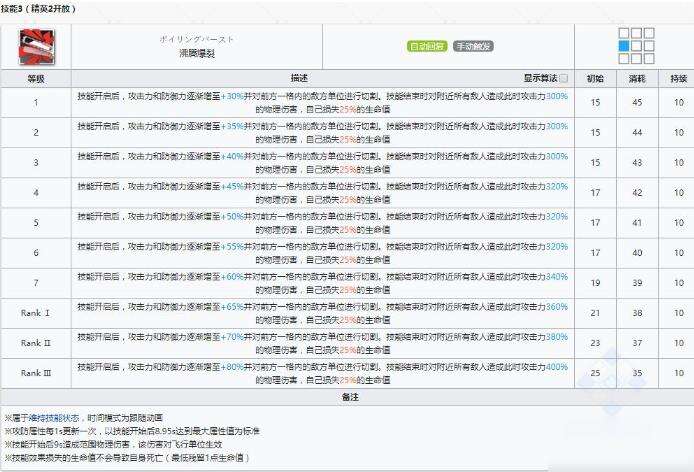Click the note about 最低残留1点生命值

point(127,457)
